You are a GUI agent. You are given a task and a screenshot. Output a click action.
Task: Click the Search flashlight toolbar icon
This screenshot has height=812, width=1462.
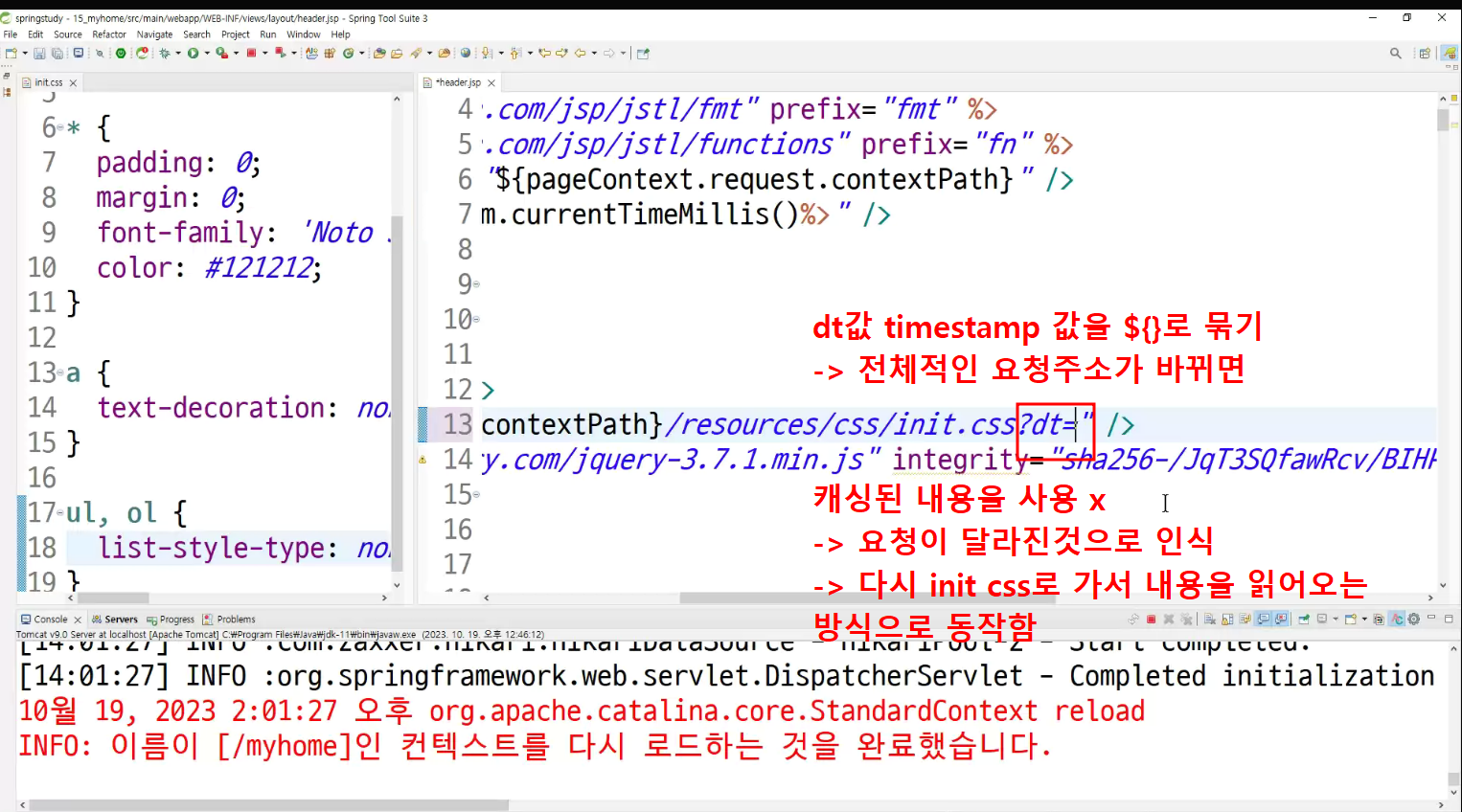coord(418,53)
